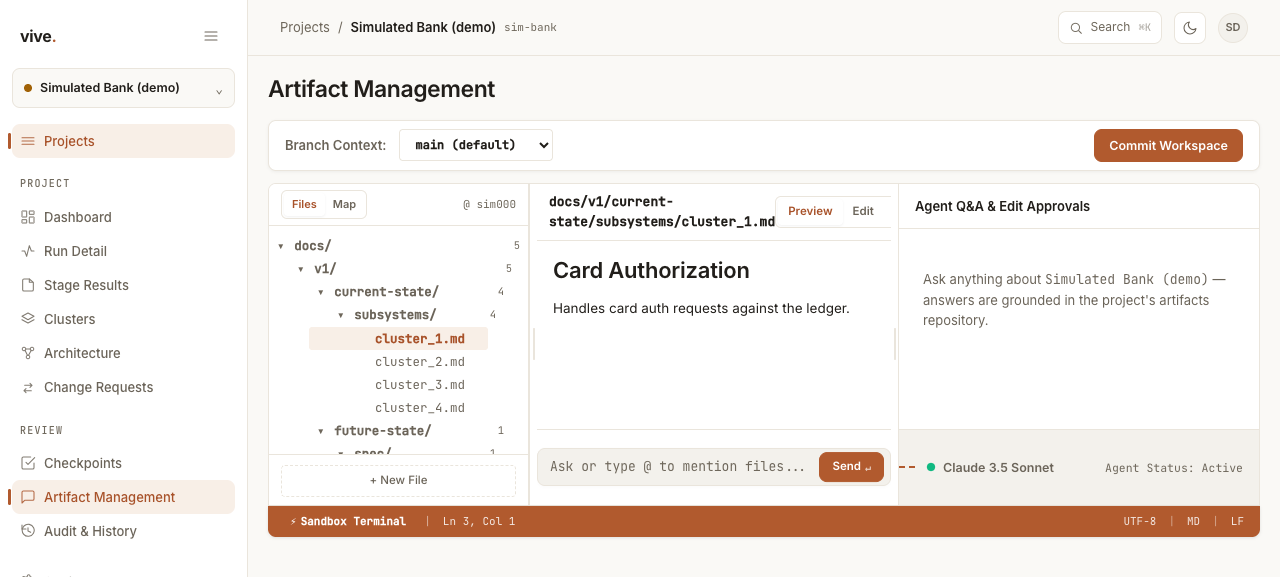Click the Card Authorization heading

click(651, 270)
